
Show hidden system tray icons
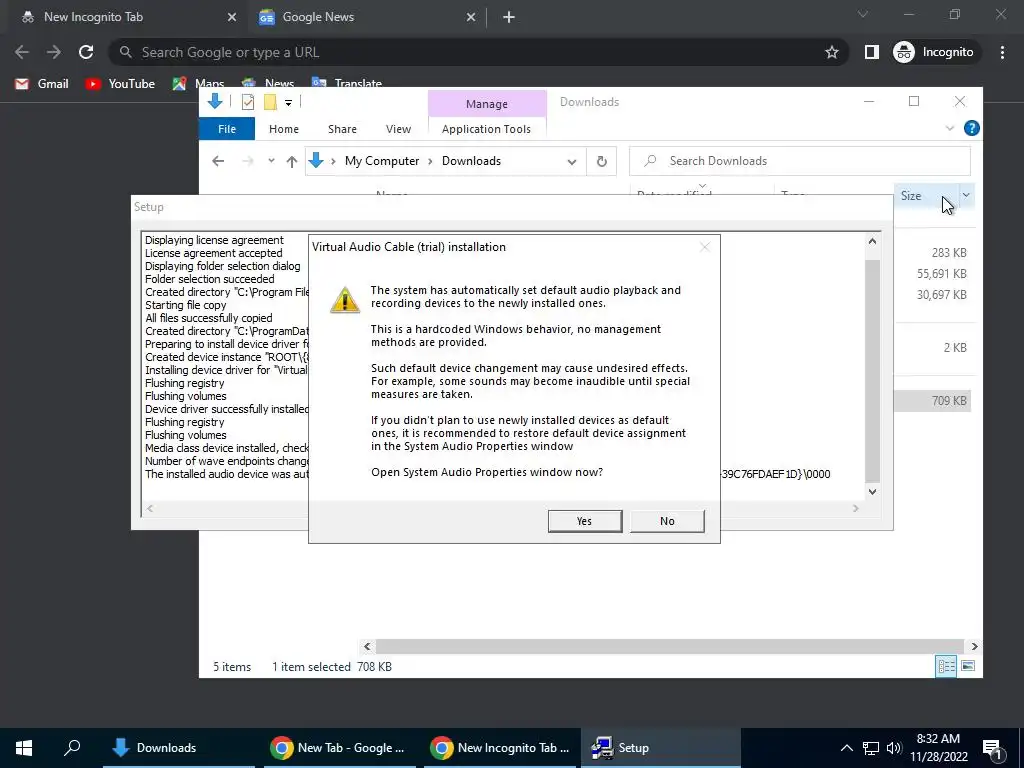pos(846,748)
